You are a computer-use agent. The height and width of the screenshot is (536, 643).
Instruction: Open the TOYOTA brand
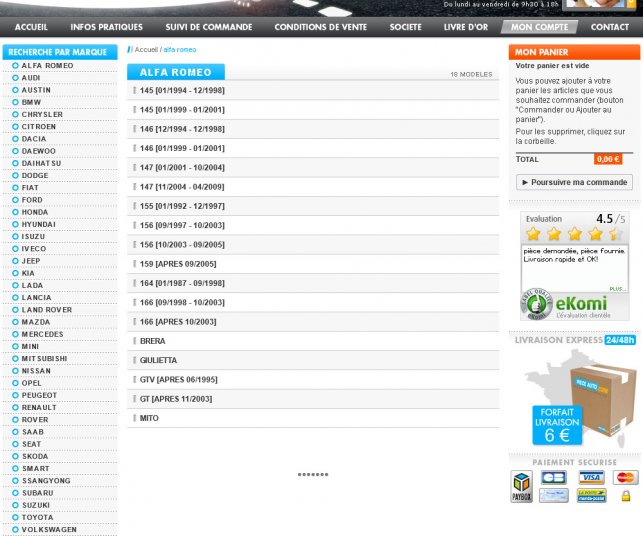37,518
